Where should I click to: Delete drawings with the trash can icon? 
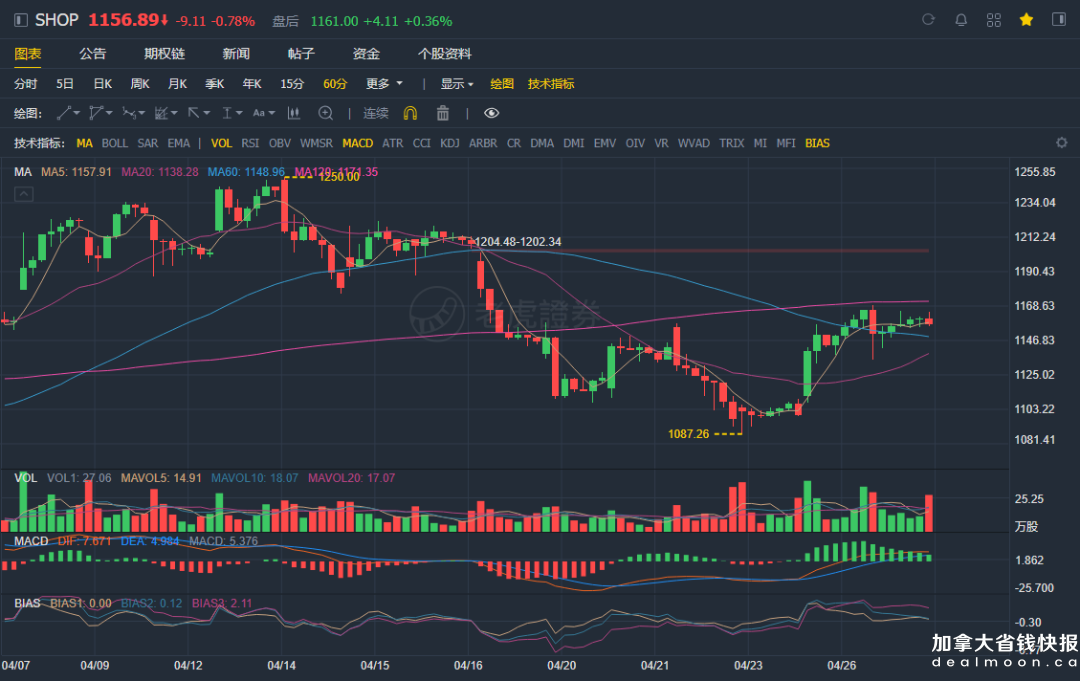click(442, 113)
